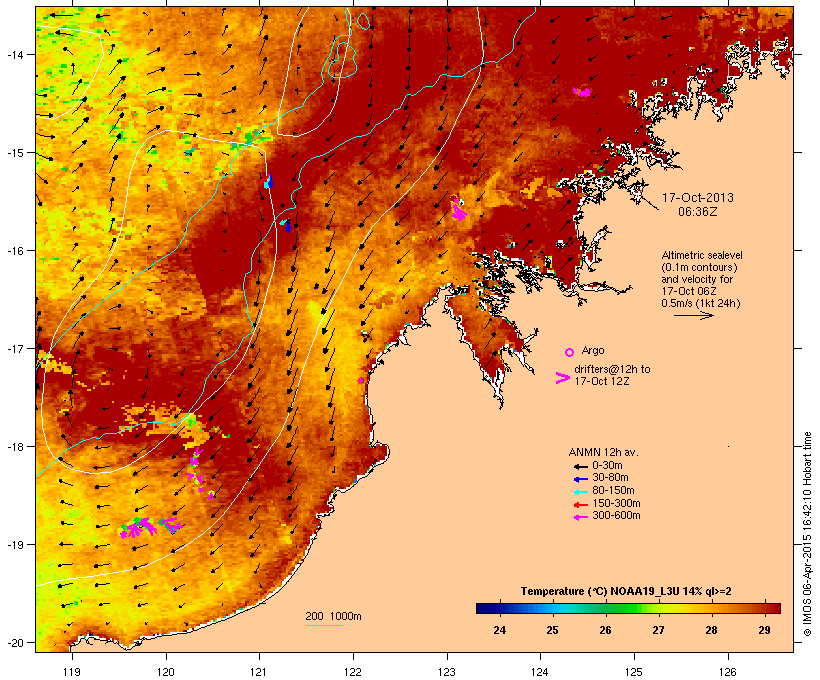Click the Argo legend label
The width and height of the screenshot is (820, 680).
click(593, 350)
